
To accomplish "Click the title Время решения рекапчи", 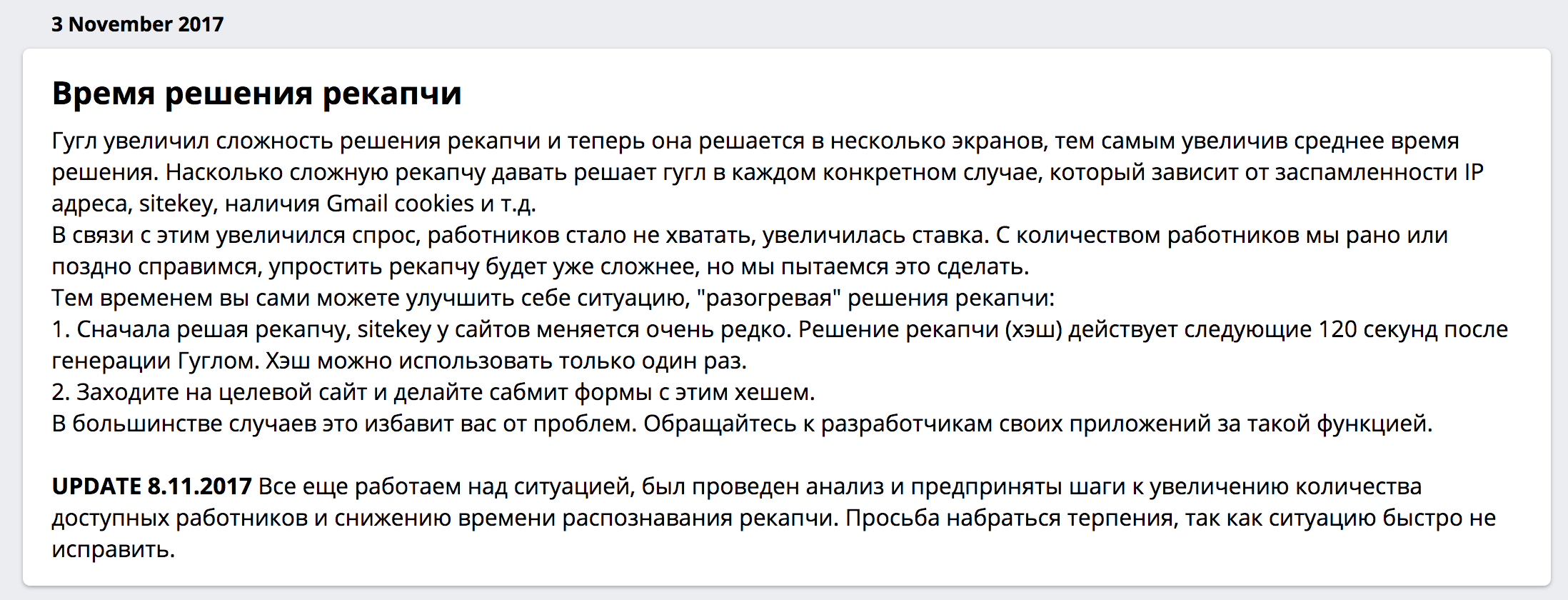I will click(256, 94).
